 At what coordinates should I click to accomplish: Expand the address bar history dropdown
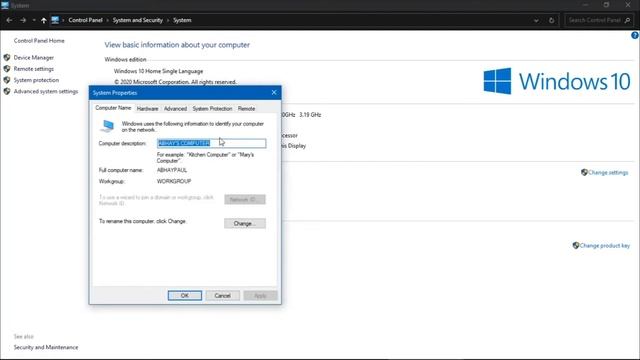point(536,20)
